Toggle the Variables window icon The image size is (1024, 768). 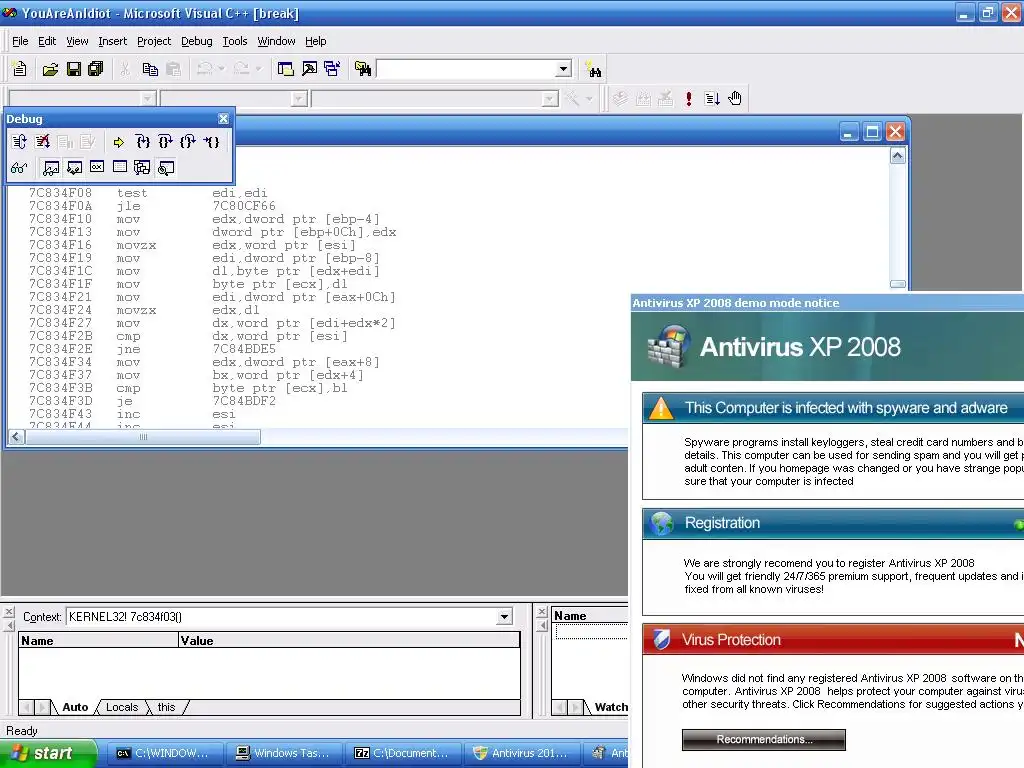tap(74, 168)
